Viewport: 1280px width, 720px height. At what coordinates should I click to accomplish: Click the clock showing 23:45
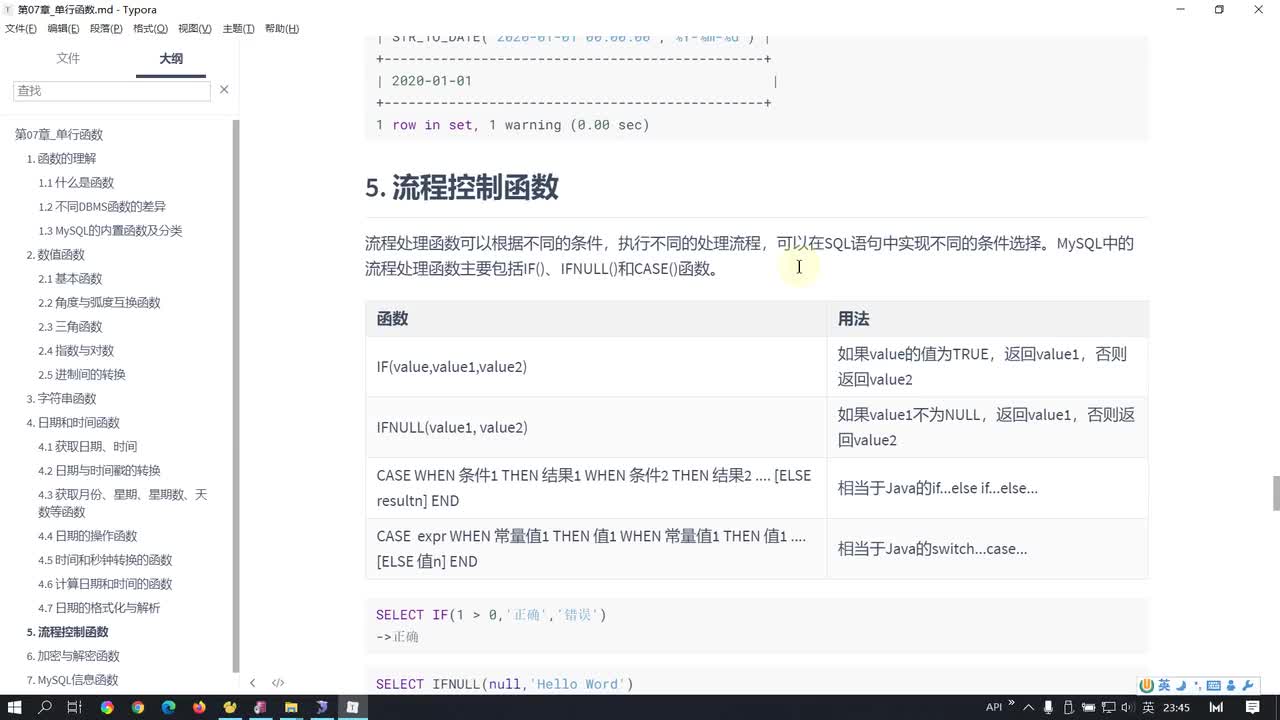[x=1176, y=707]
